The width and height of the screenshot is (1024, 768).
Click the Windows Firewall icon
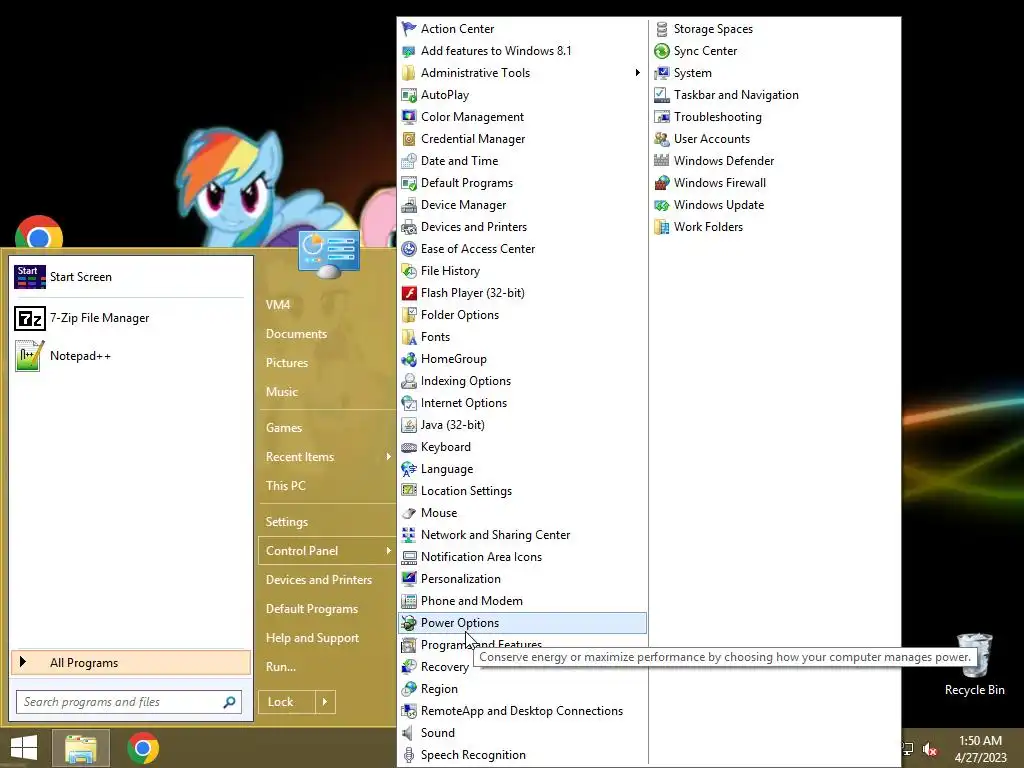pyautogui.click(x=662, y=183)
